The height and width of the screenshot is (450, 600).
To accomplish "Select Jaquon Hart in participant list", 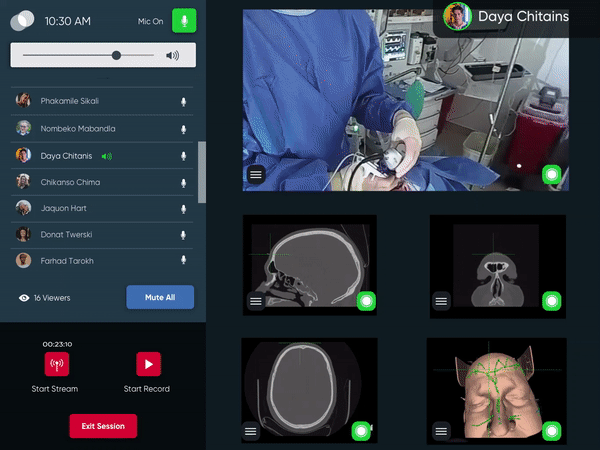I will click(62, 208).
